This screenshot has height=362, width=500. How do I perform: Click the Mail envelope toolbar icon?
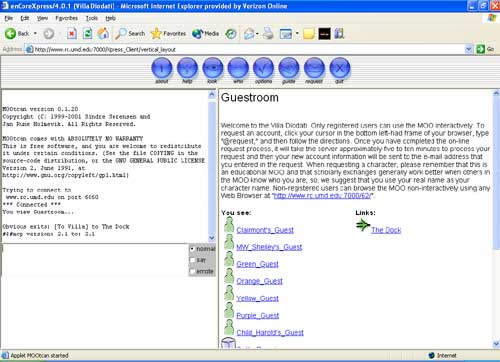249,34
